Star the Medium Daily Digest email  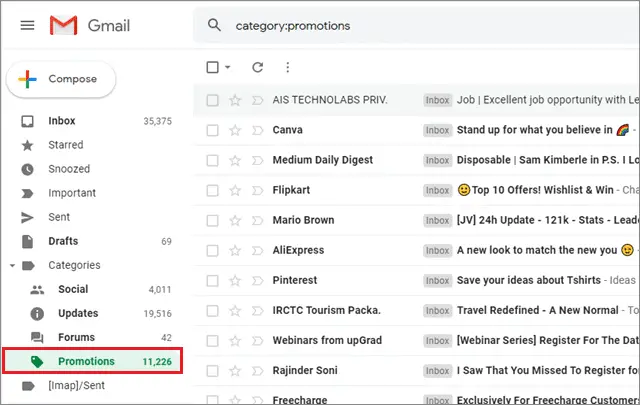(235, 160)
